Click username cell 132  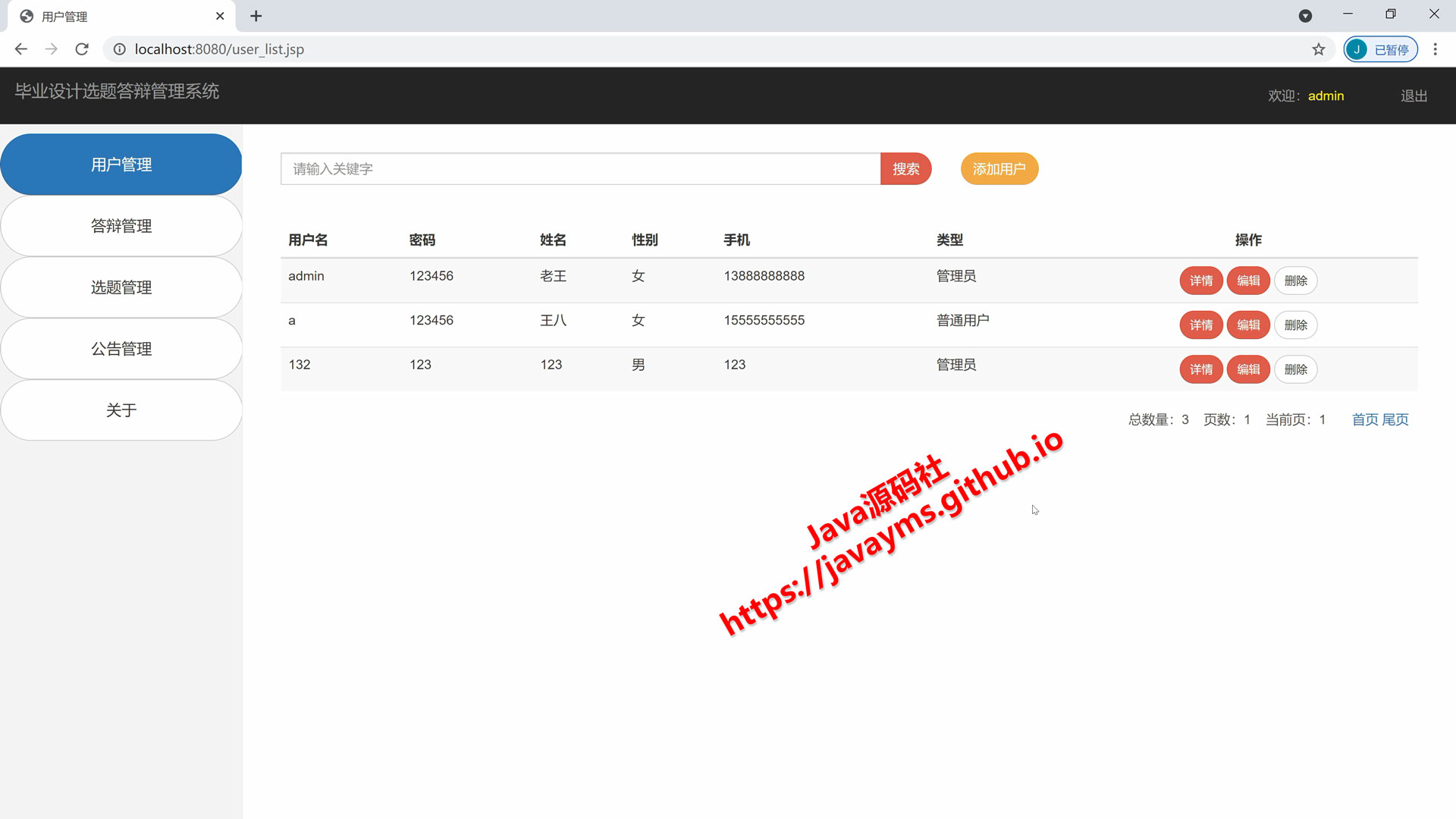click(300, 365)
